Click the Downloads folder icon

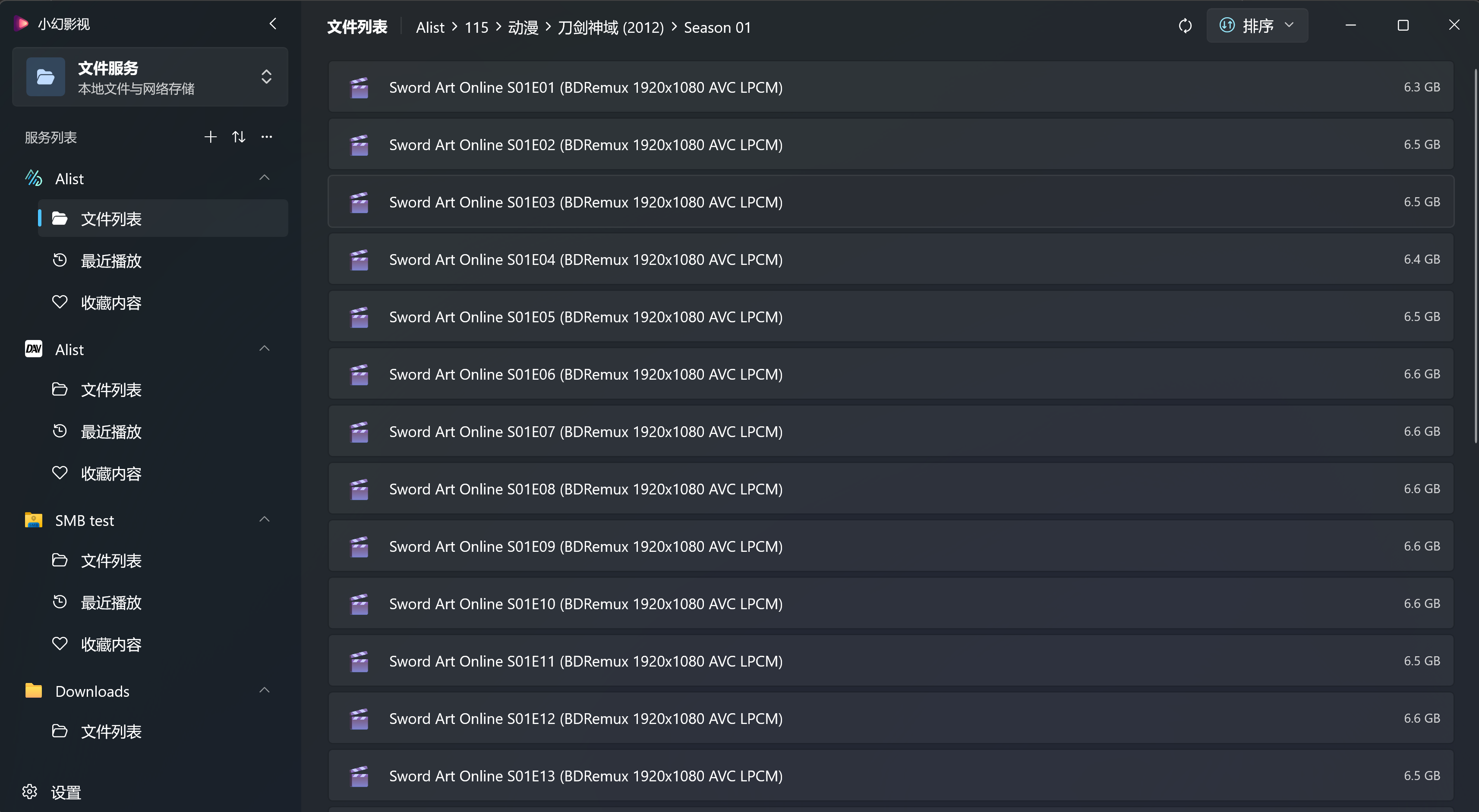tap(34, 690)
